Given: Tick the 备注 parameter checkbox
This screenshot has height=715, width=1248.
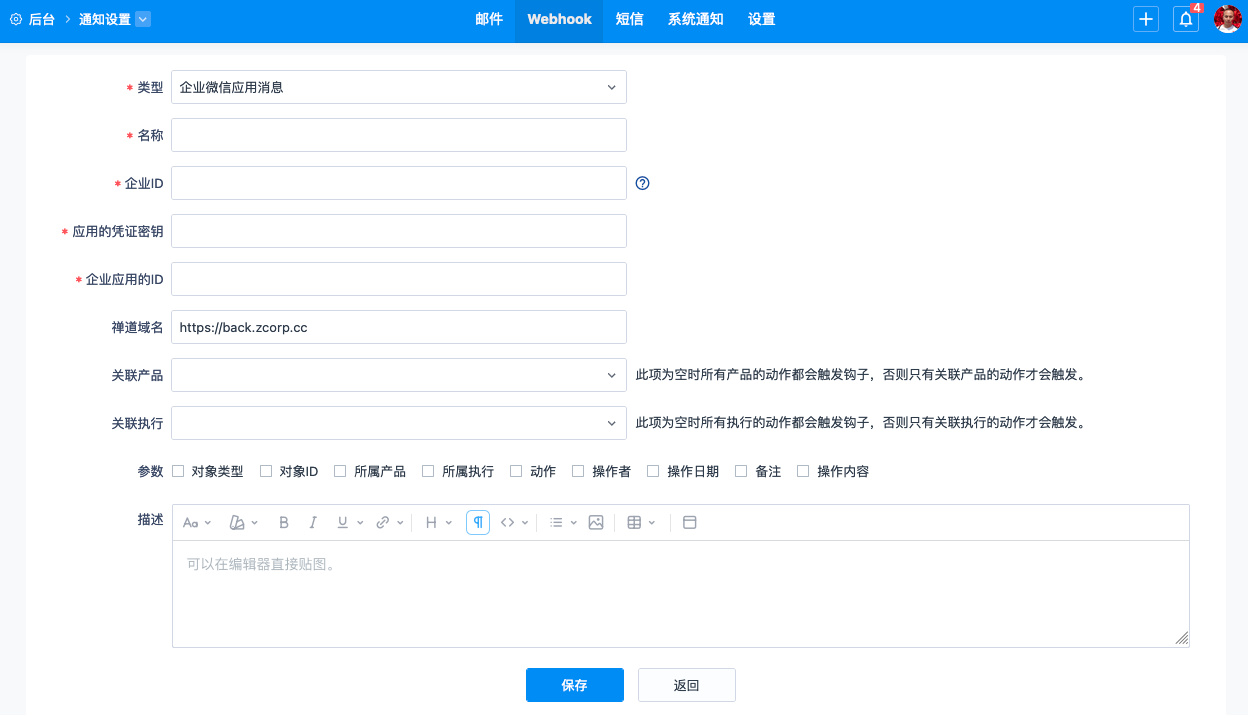Looking at the screenshot, I should 742,471.
